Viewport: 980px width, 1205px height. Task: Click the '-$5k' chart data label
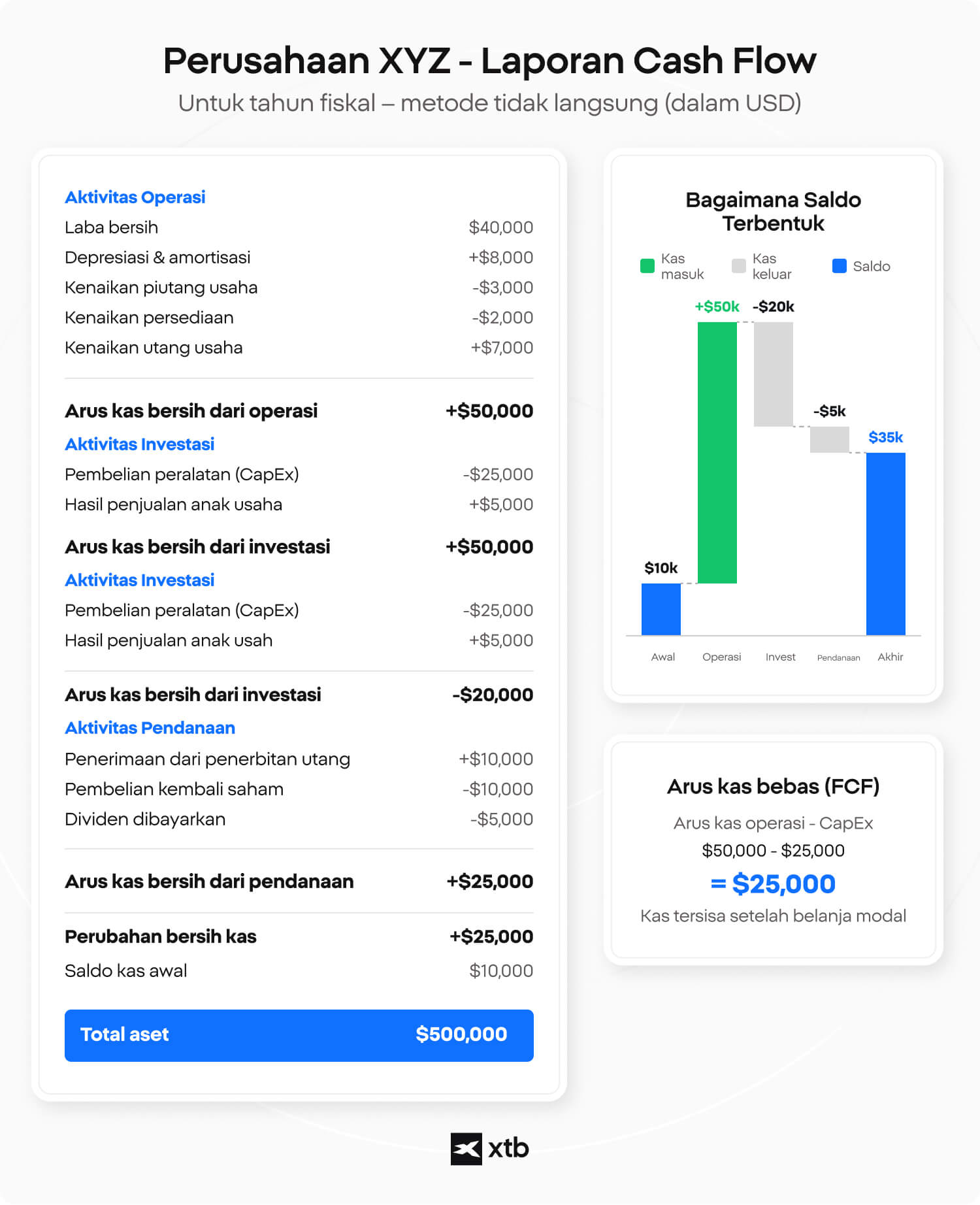pyautogui.click(x=830, y=411)
